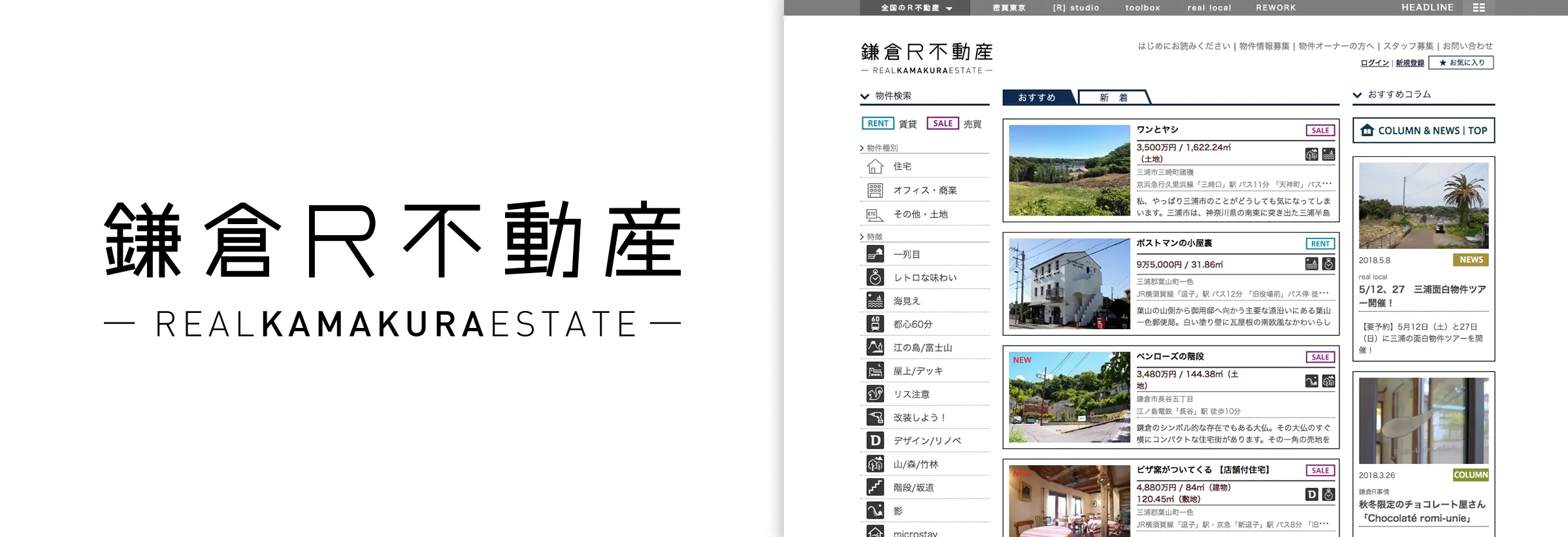Open the 物件オーナーの方へ link
1568x537 pixels.
1336,46
